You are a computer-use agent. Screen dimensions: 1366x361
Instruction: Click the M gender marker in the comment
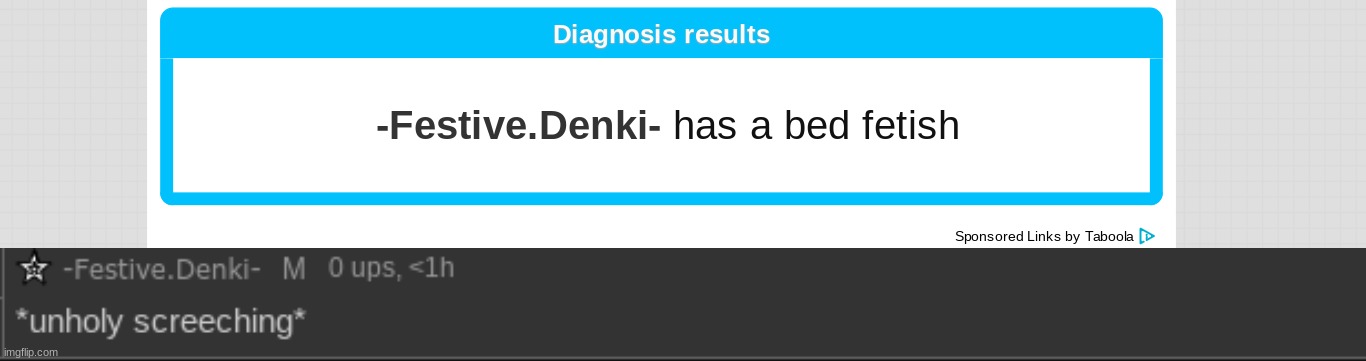pos(293,268)
